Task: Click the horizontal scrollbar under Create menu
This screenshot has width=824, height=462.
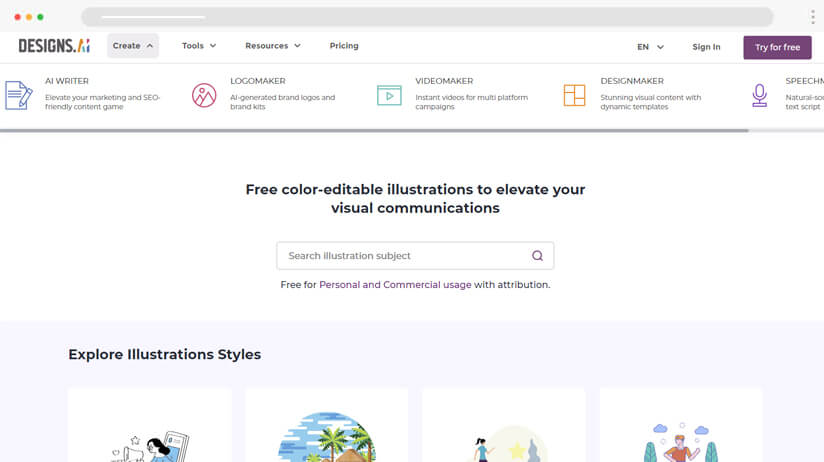Action: click(x=375, y=130)
